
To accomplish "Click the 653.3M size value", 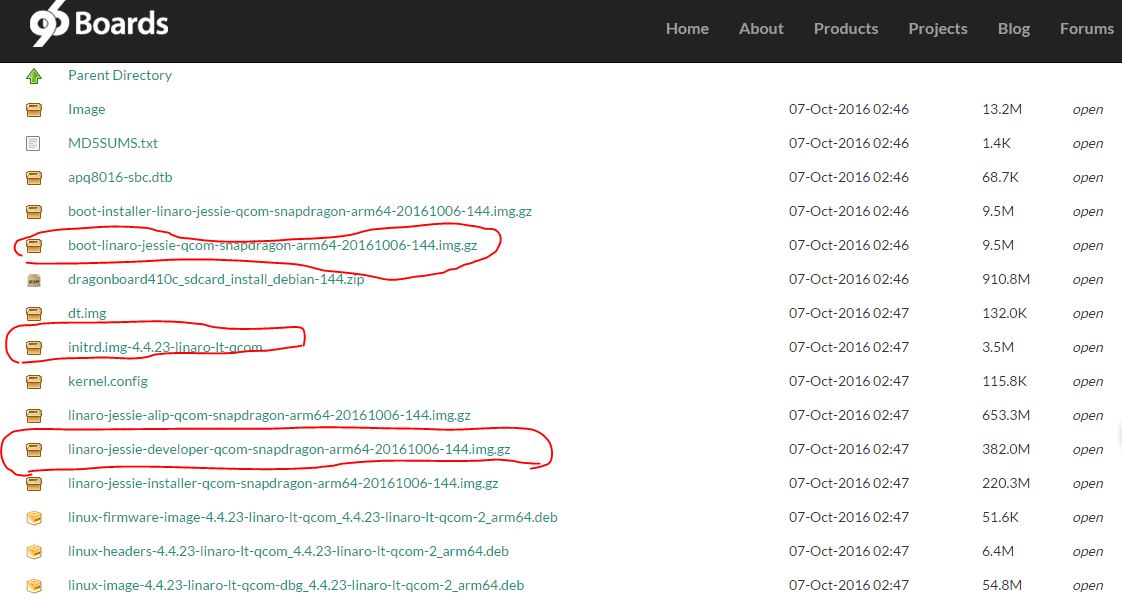I will 1005,415.
